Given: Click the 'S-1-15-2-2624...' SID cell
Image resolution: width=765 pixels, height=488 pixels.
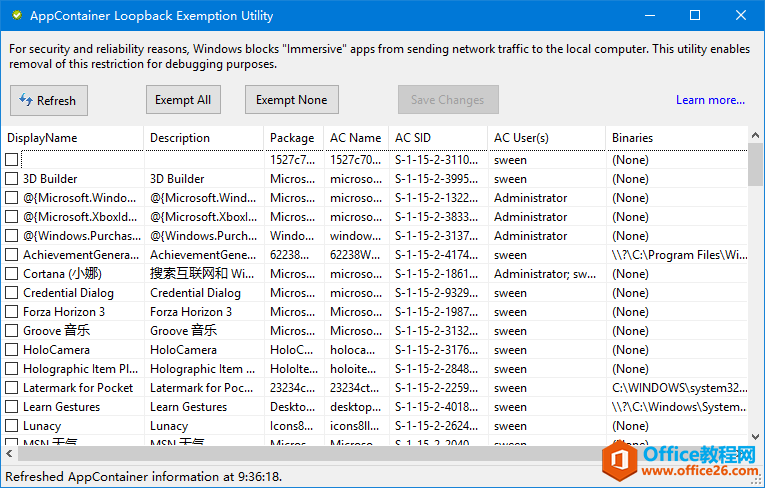Looking at the screenshot, I should [438, 426].
